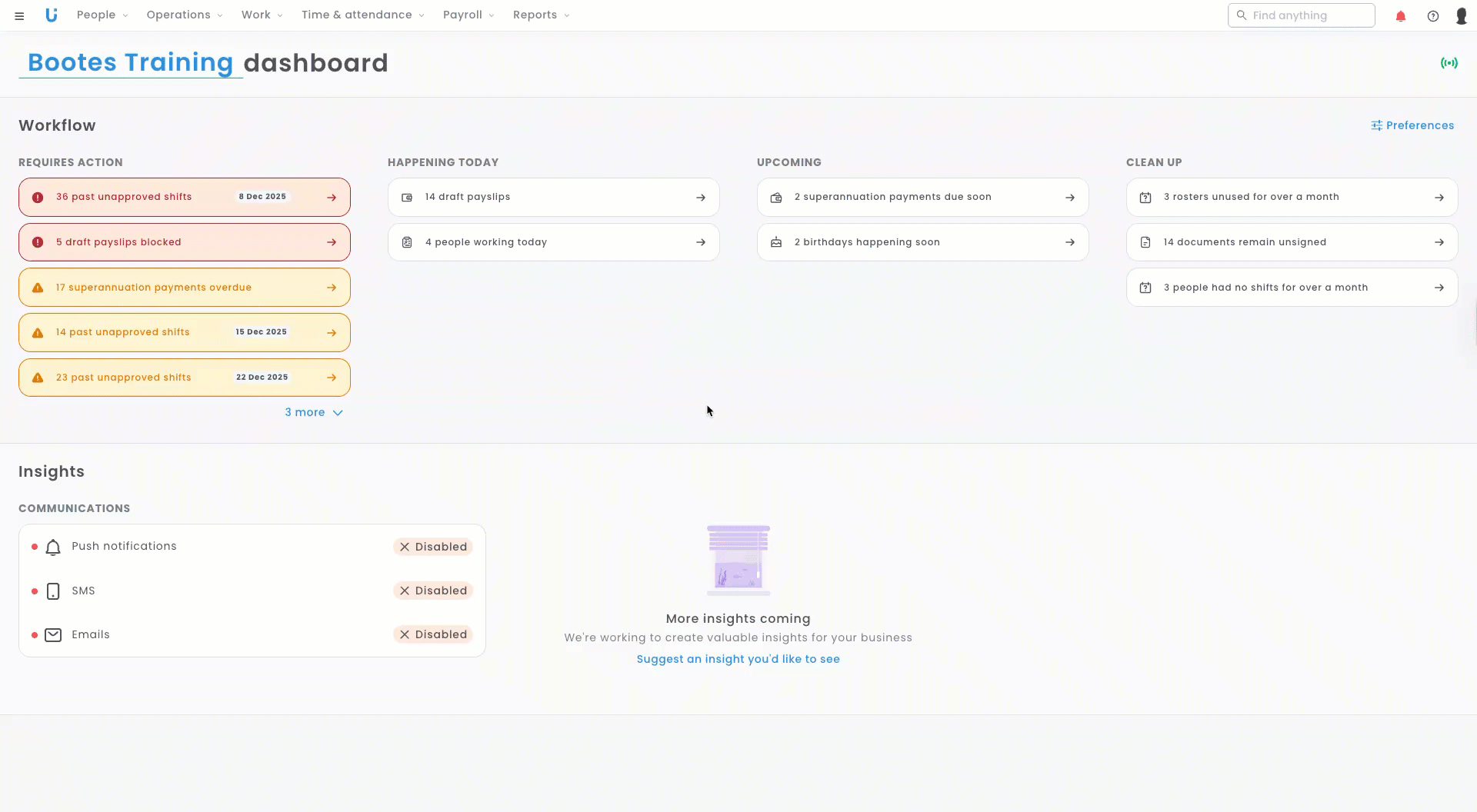Click the SMS Disabled status badge
The height and width of the screenshot is (812, 1477).
point(433,591)
